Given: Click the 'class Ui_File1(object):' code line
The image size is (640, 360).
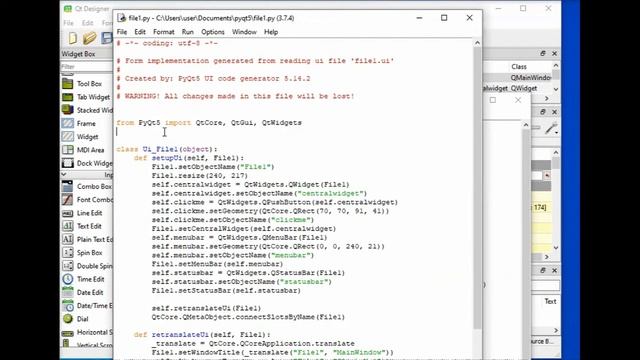Looking at the screenshot, I should coord(167,149).
